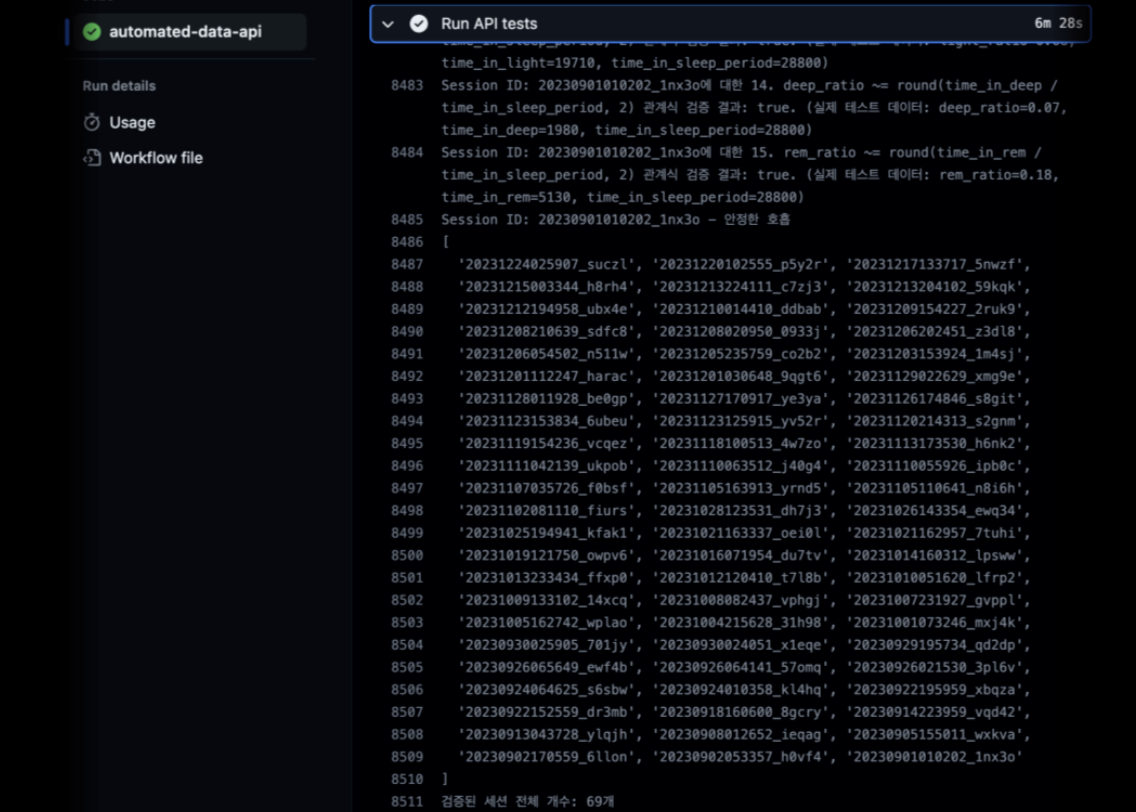
Task: Select log line number 8485
Action: [x=407, y=219]
